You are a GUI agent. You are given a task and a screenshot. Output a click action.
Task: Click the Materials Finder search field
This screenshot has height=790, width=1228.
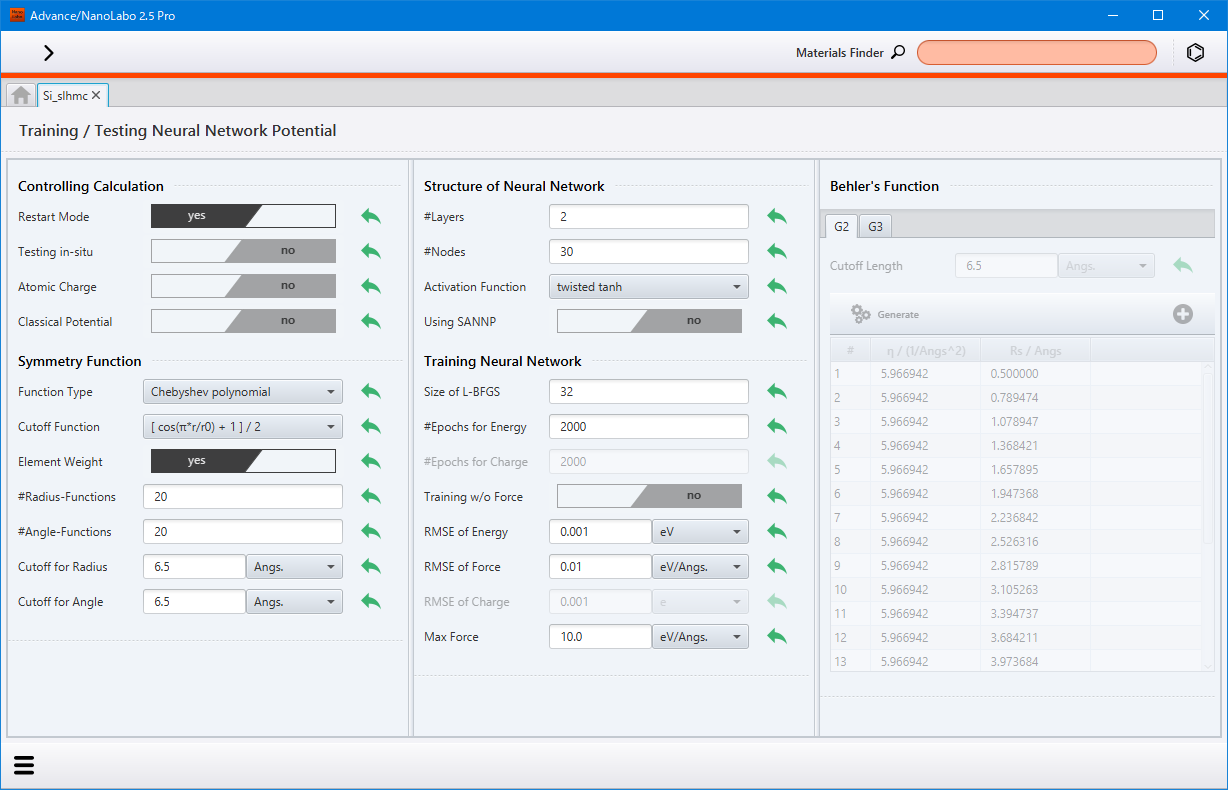pyautogui.click(x=1037, y=53)
